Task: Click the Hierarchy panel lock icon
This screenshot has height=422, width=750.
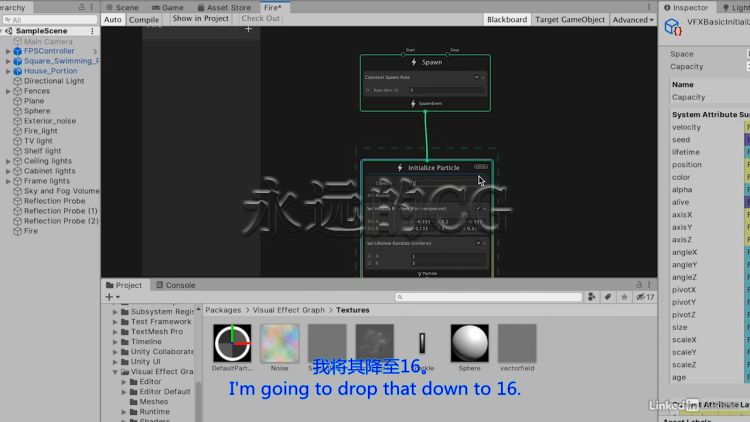Action: click(x=81, y=7)
